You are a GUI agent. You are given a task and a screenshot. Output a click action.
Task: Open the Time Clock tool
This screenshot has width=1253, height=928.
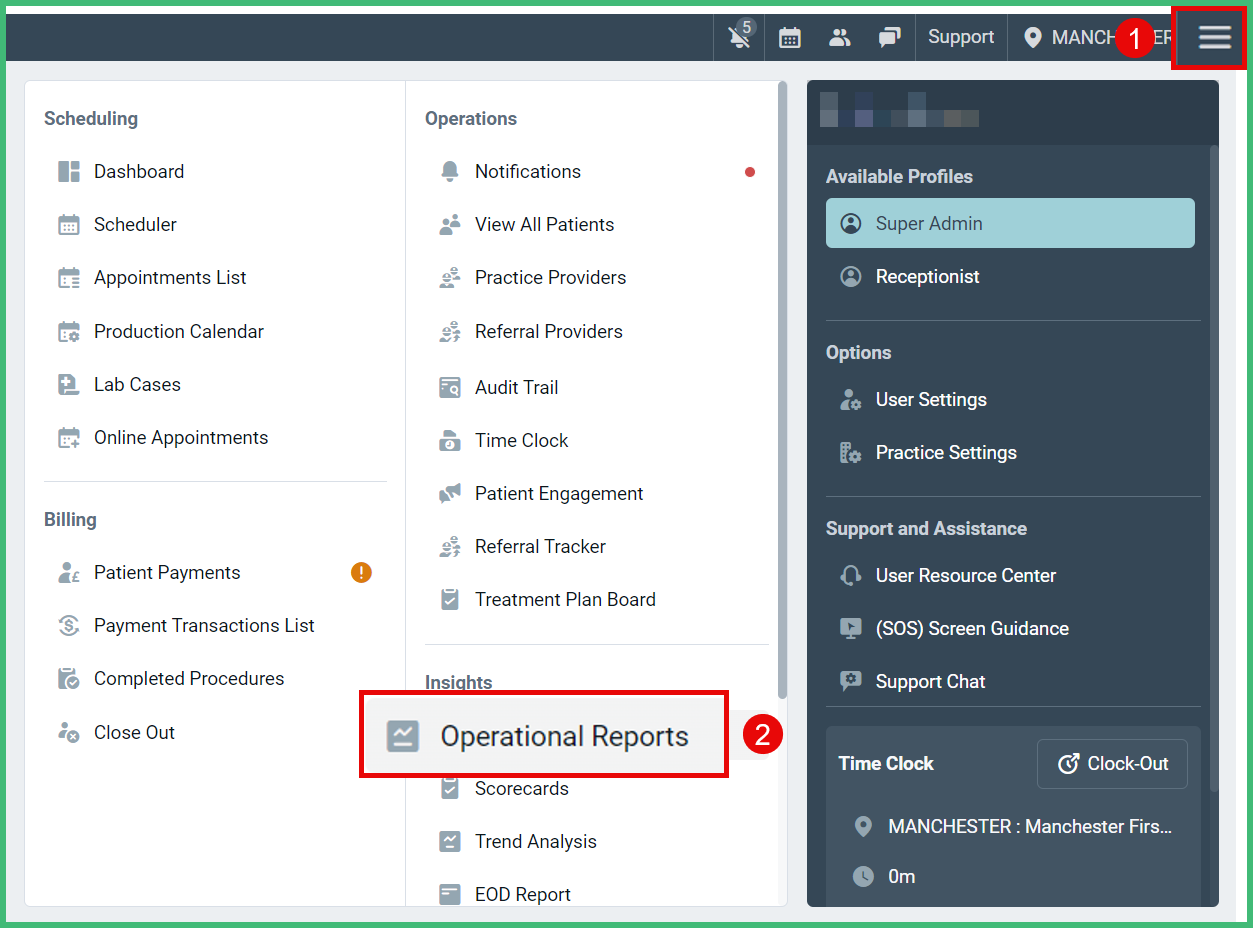(519, 440)
